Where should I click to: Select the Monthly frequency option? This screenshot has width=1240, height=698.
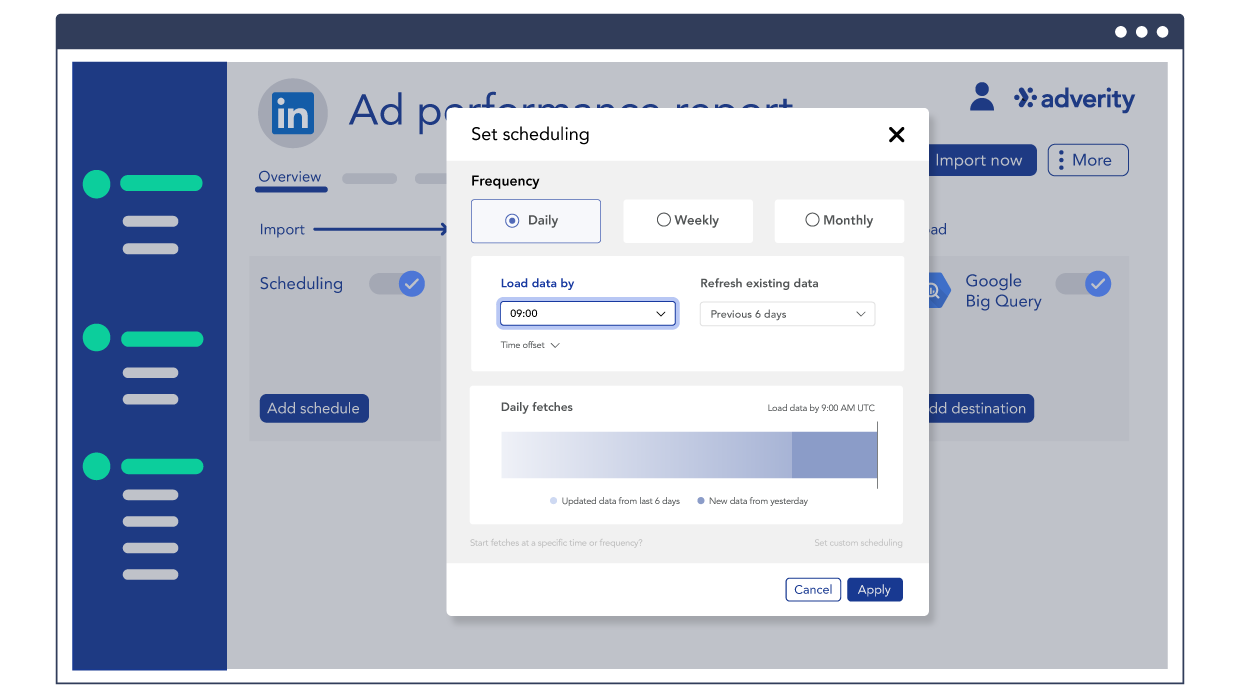[x=838, y=221]
